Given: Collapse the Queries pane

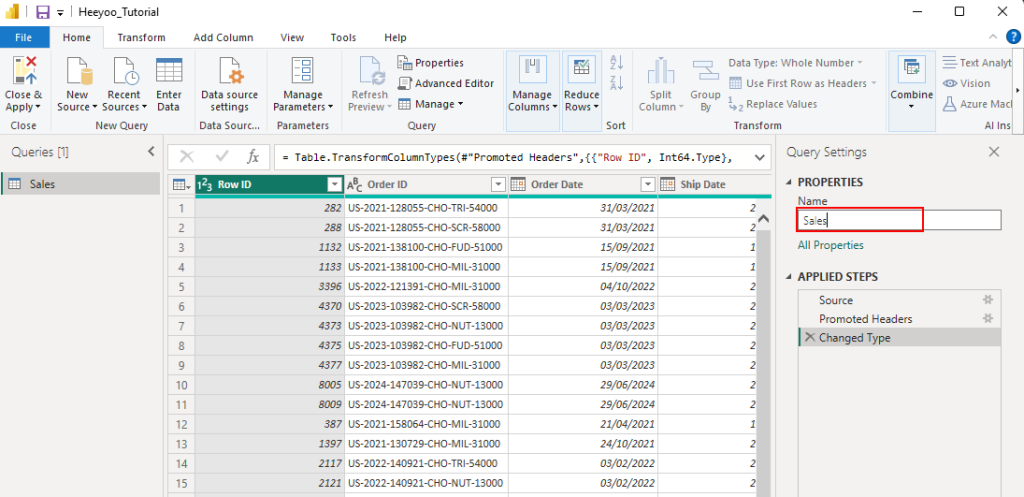Looking at the screenshot, I should coord(151,152).
